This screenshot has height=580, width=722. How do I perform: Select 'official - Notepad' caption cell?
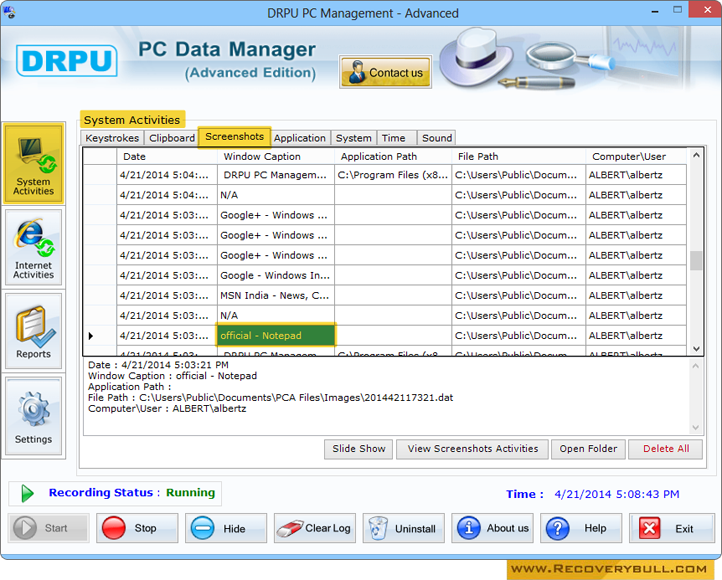point(276,335)
